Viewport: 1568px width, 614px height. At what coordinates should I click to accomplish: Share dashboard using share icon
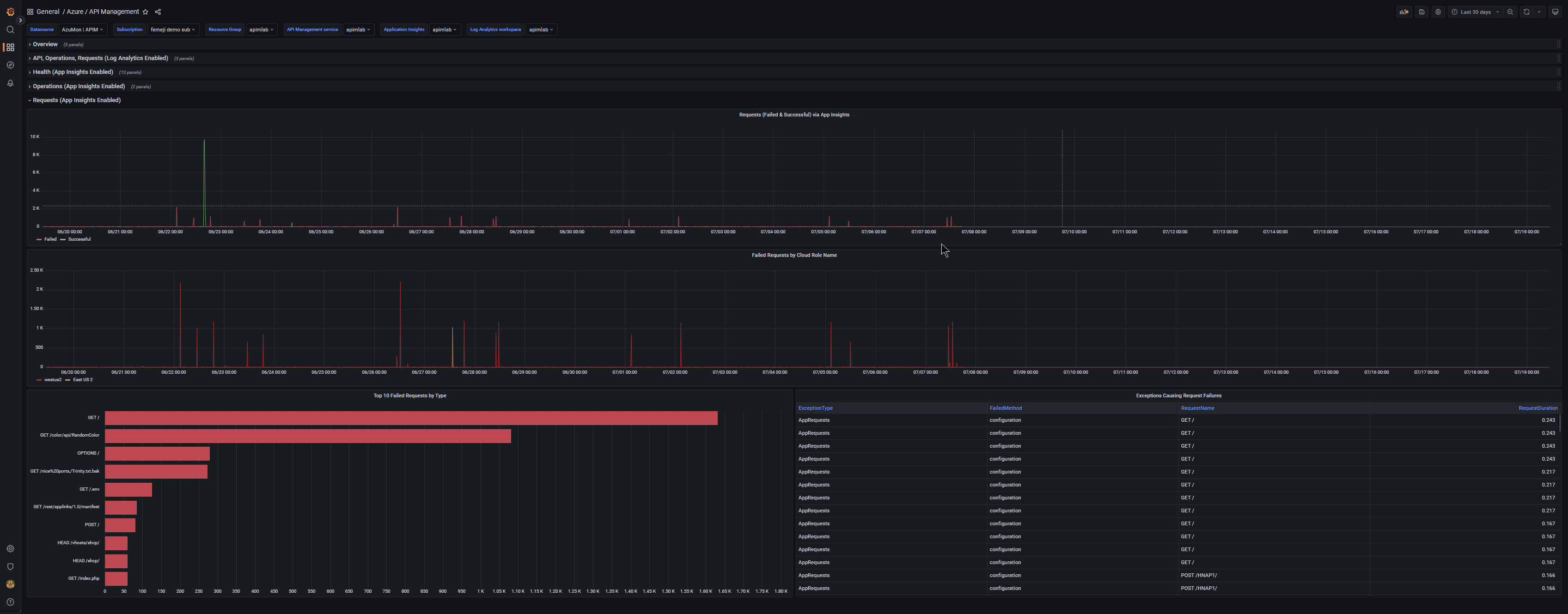coord(158,12)
